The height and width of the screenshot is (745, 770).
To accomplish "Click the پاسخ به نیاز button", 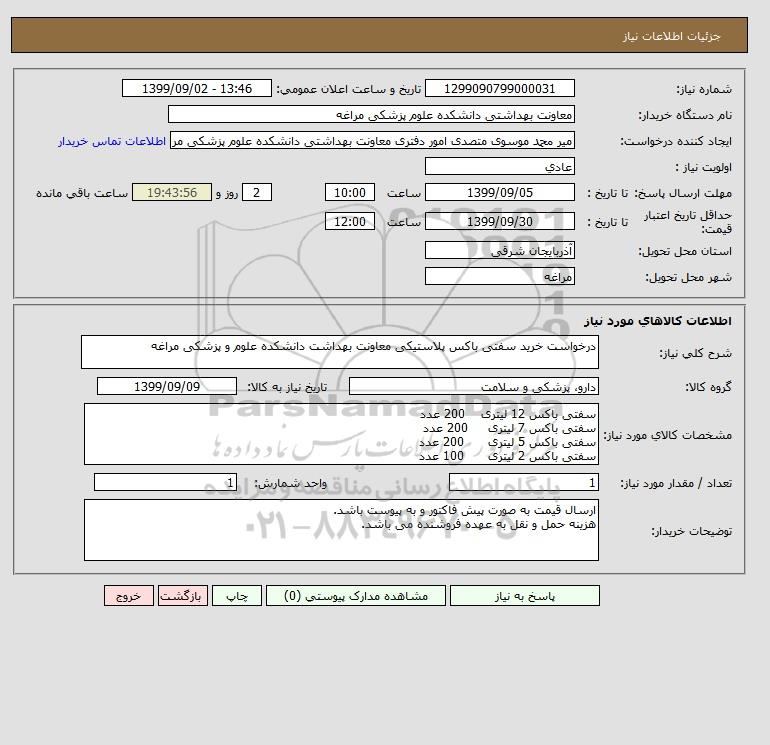I will pyautogui.click(x=524, y=595).
